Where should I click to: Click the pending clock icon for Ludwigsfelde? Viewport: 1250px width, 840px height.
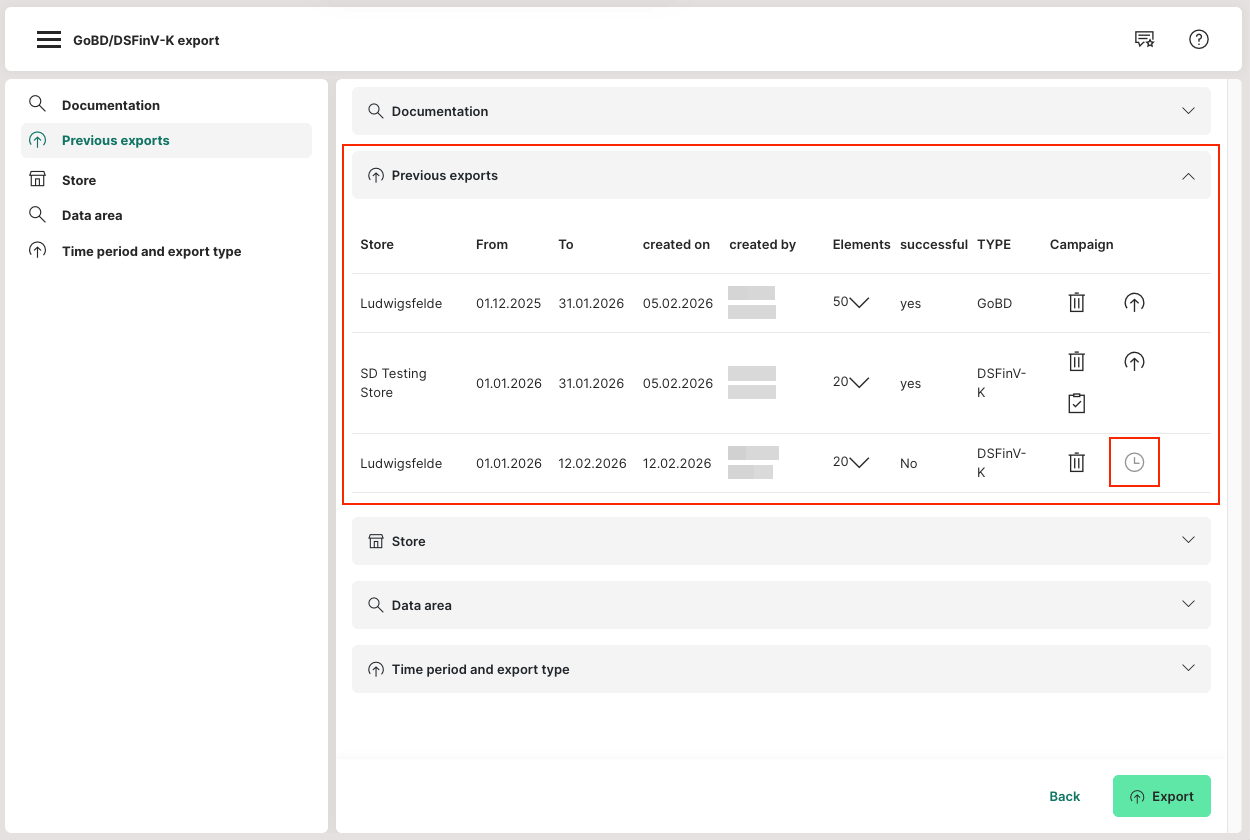click(x=1134, y=462)
